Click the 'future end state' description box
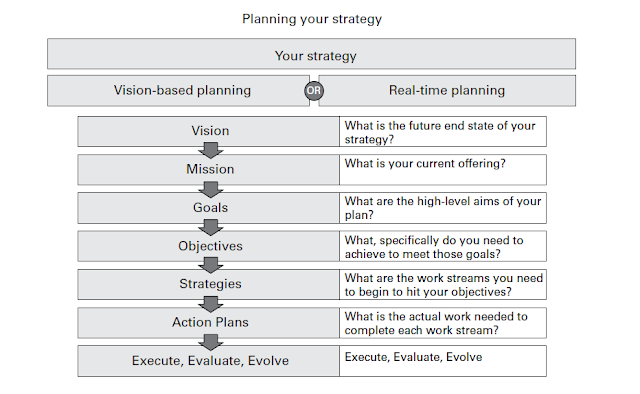Screen dimensions: 640x394 point(443,131)
